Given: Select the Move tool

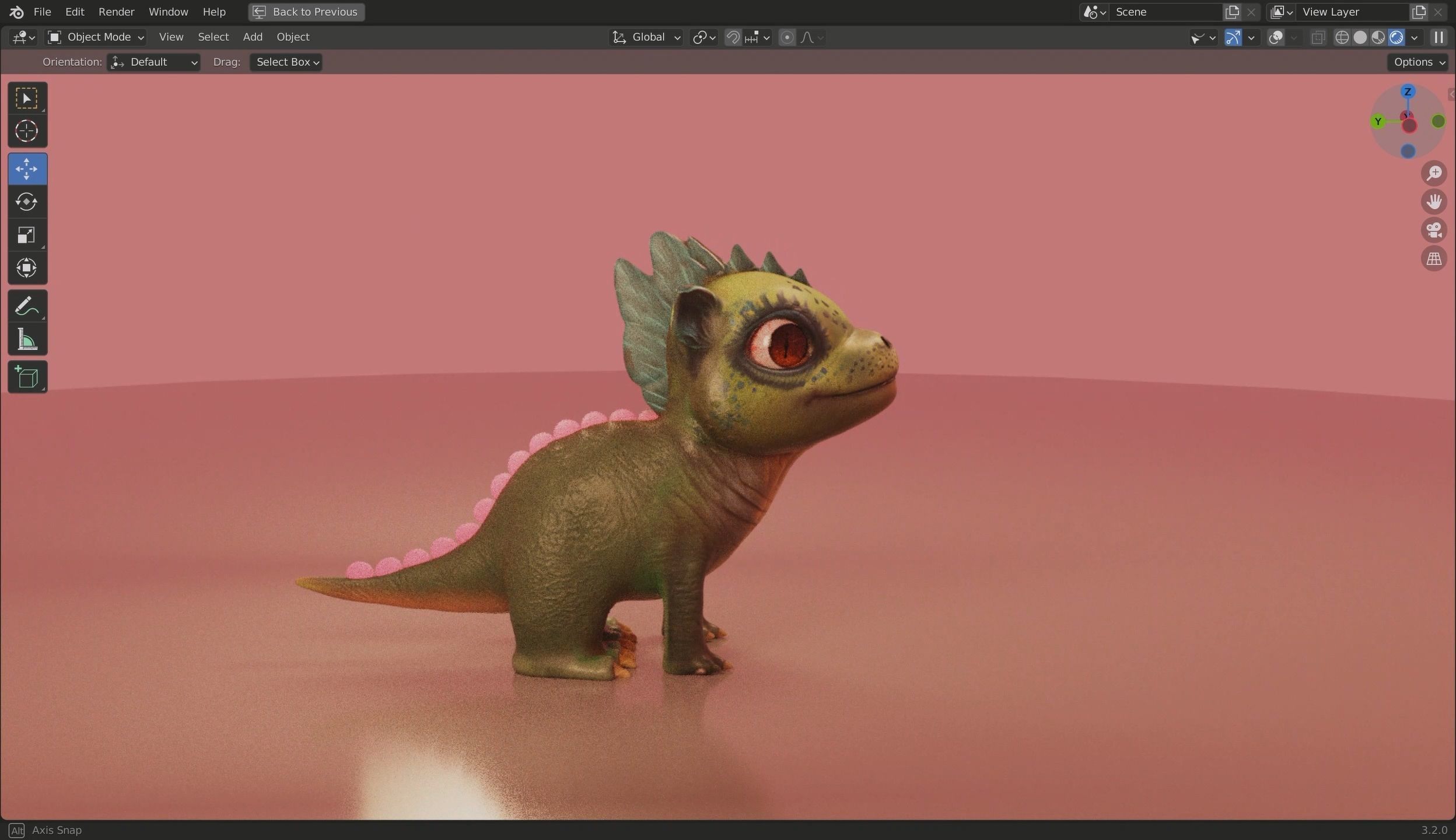Looking at the screenshot, I should click(x=27, y=169).
